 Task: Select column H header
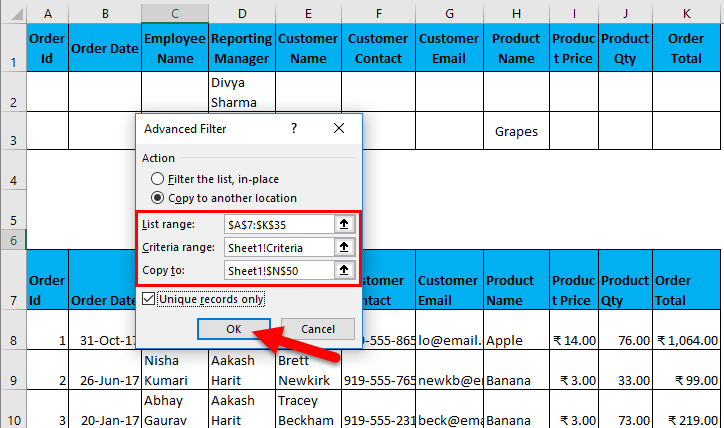click(x=516, y=14)
